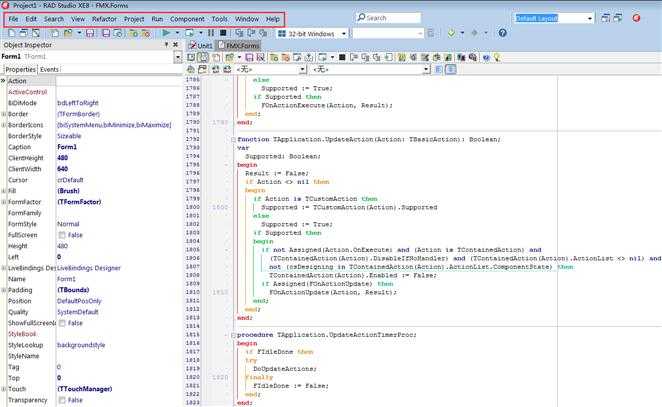The width and height of the screenshot is (662, 407).
Task: Select the Events tab in Object Inspector
Action: point(49,69)
